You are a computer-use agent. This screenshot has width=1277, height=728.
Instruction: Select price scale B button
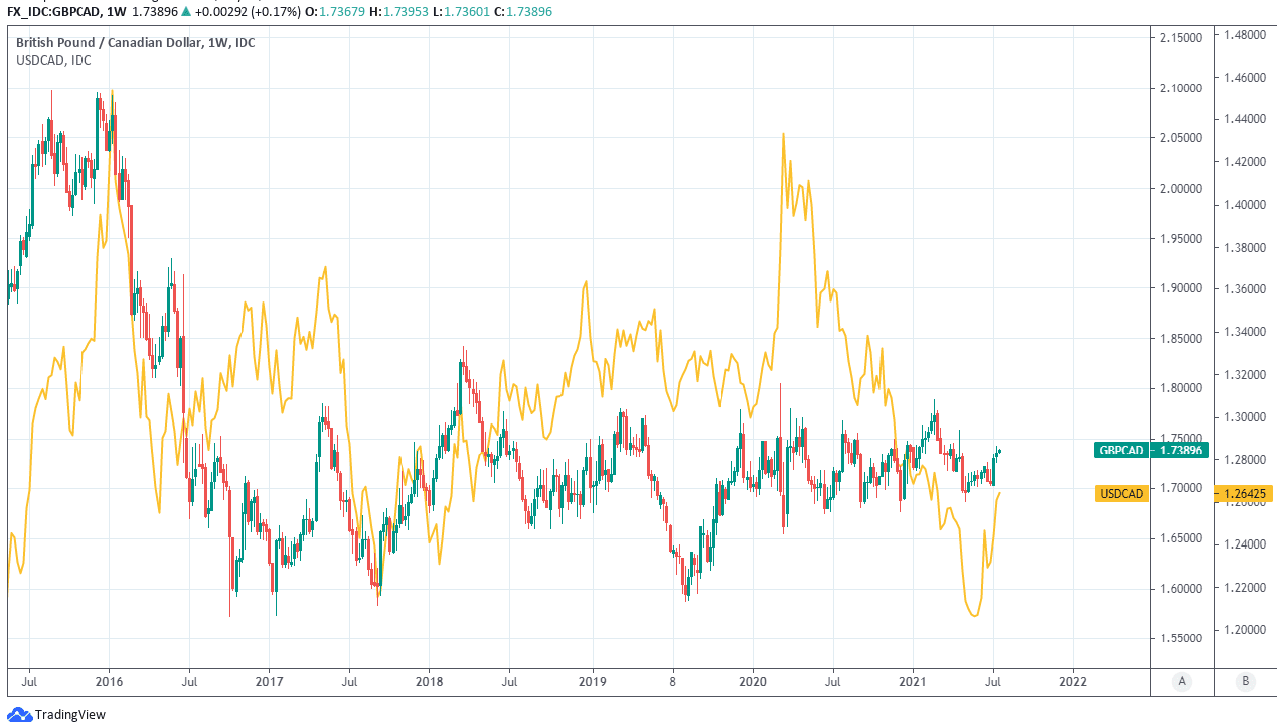1245,681
